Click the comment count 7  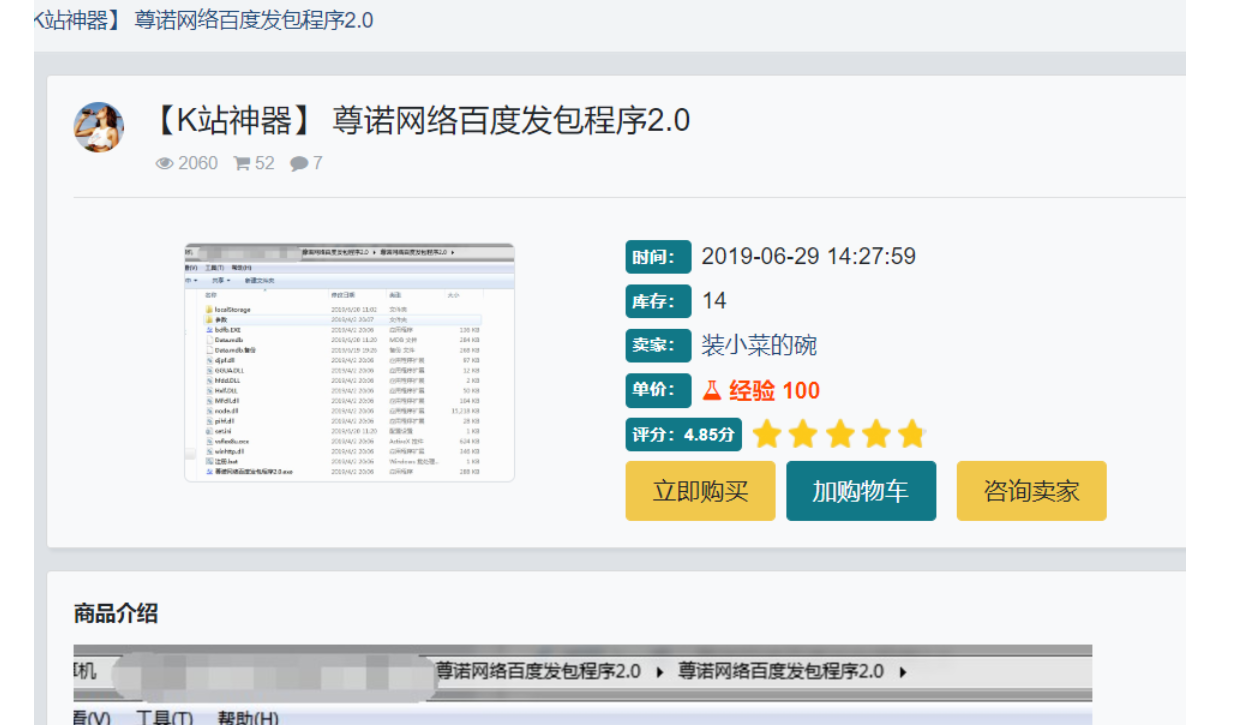(318, 163)
